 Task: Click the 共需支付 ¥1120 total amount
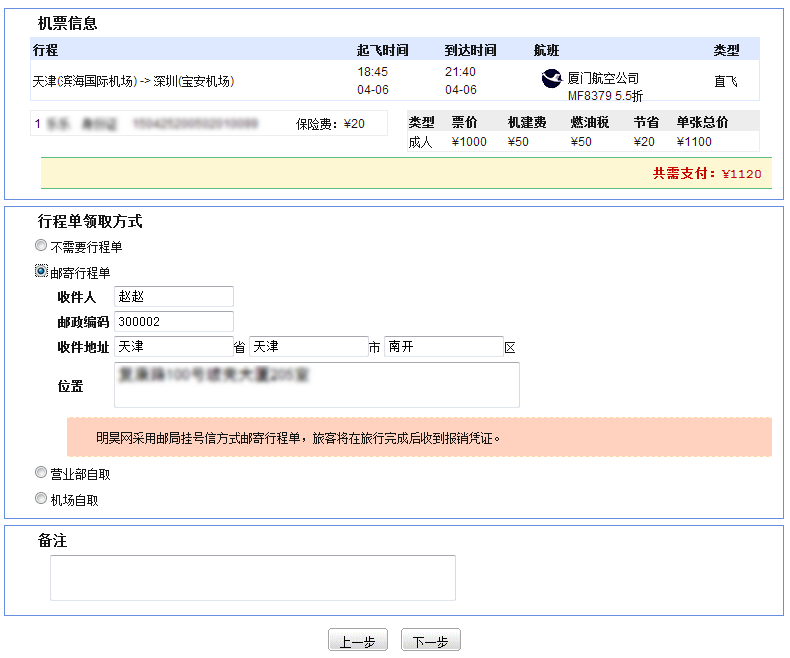click(706, 174)
